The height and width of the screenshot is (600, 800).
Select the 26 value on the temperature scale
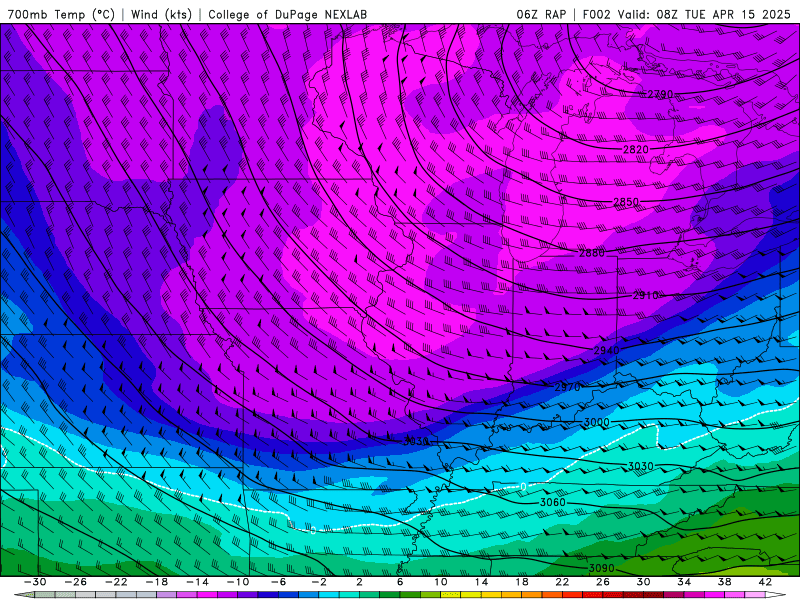point(603,582)
